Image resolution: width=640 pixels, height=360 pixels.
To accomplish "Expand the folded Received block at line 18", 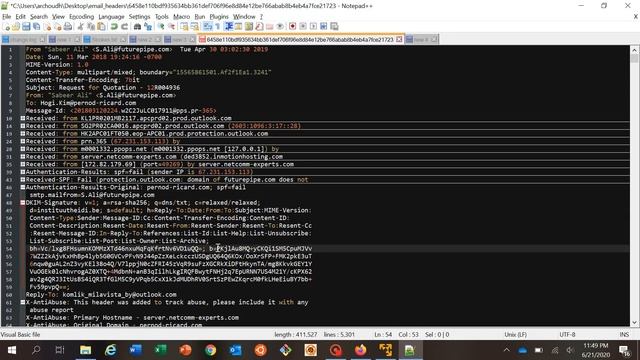I will click(x=23, y=133).
